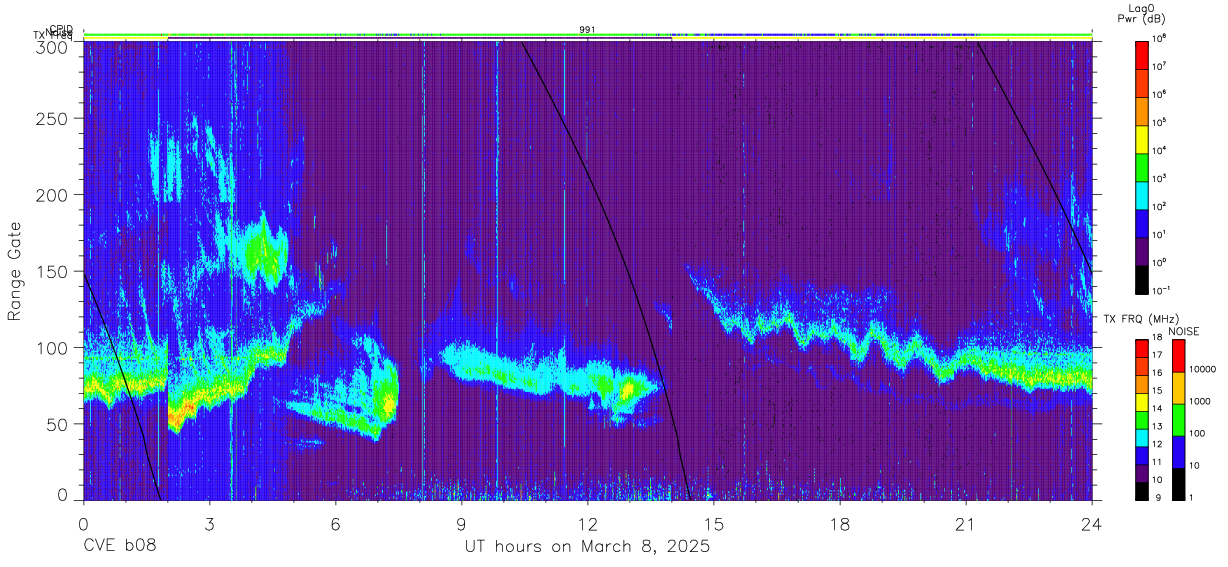The image size is (1228, 567).
Task: Click x-axis tick label "9" under the plot
Action: pyautogui.click(x=461, y=524)
